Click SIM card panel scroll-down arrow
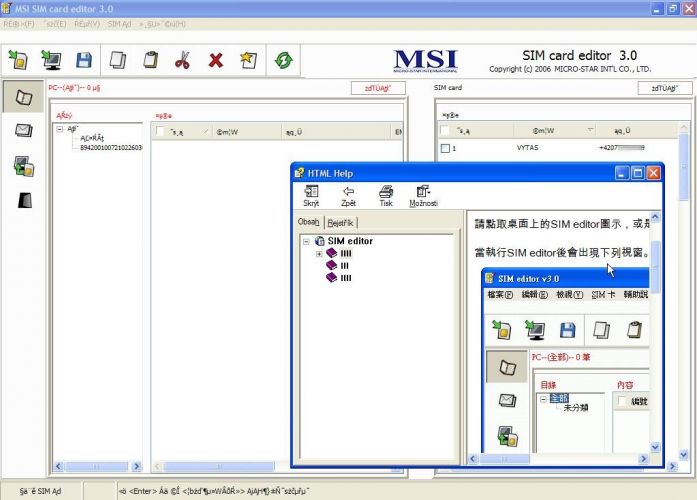The height and width of the screenshot is (500, 697). point(684,454)
